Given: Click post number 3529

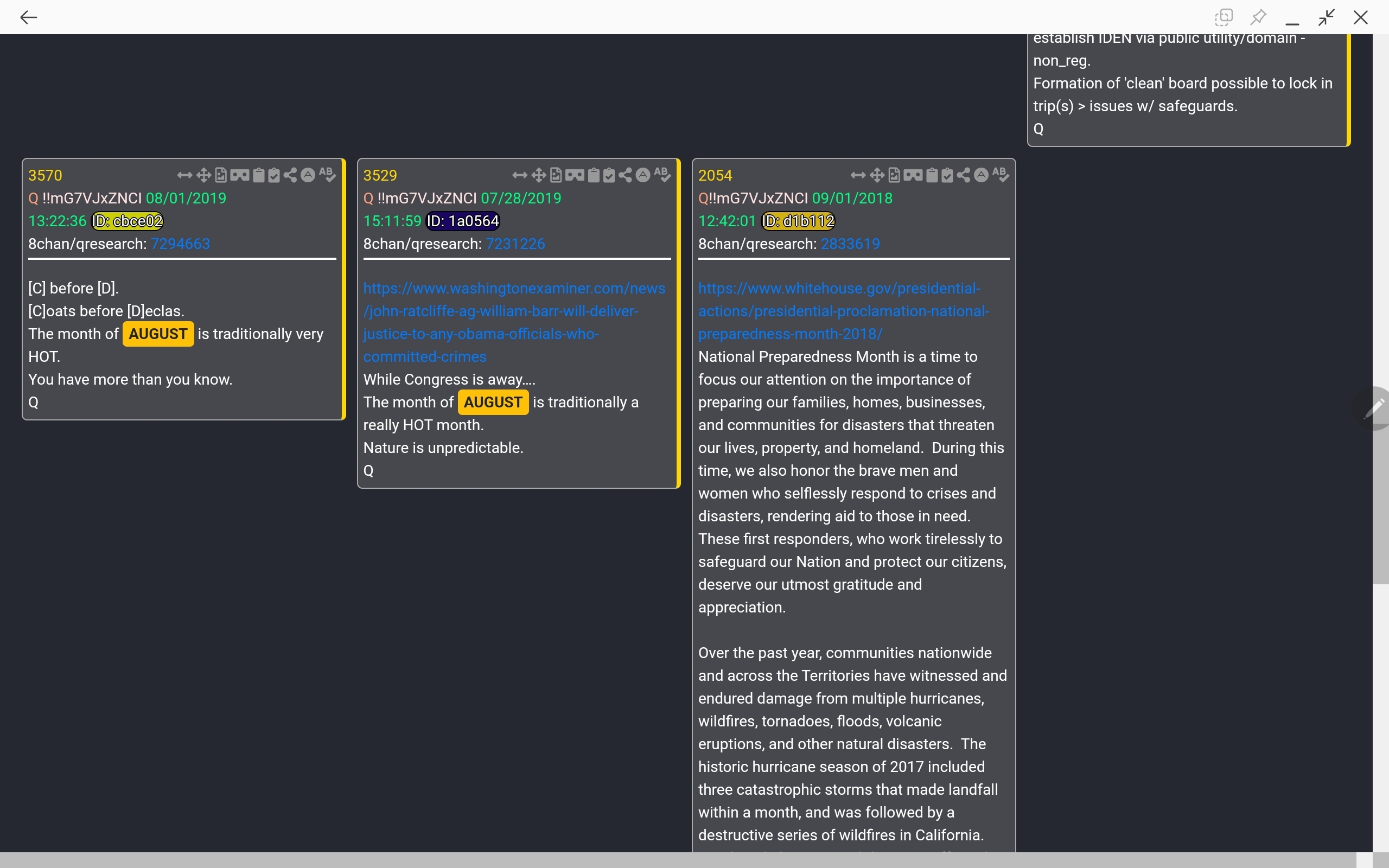Looking at the screenshot, I should click(380, 175).
